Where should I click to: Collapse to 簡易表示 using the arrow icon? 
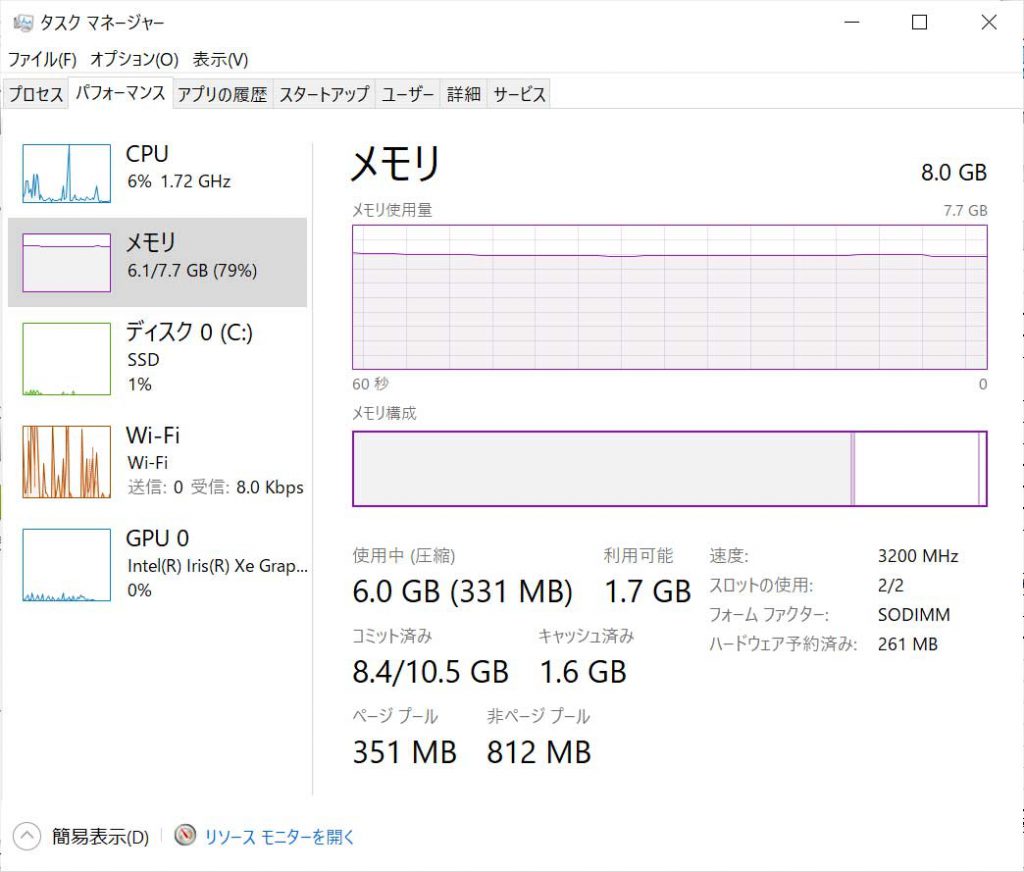tap(27, 836)
